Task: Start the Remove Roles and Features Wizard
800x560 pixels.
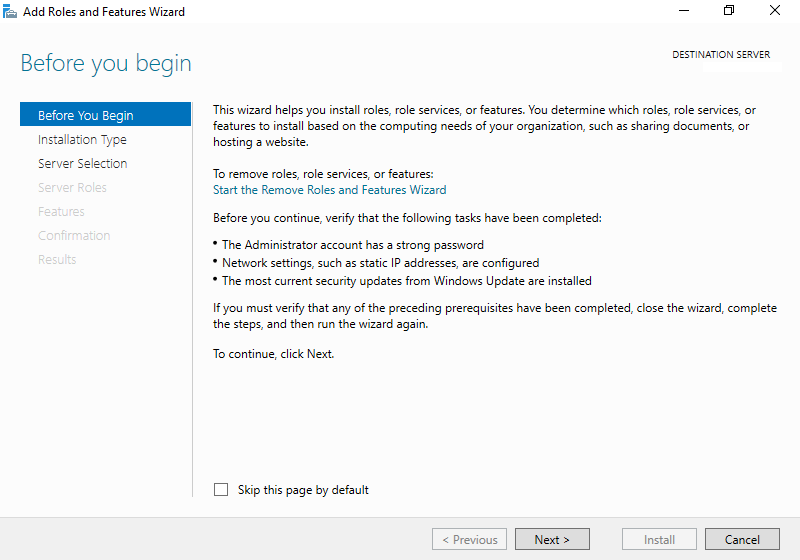Action: tap(330, 190)
